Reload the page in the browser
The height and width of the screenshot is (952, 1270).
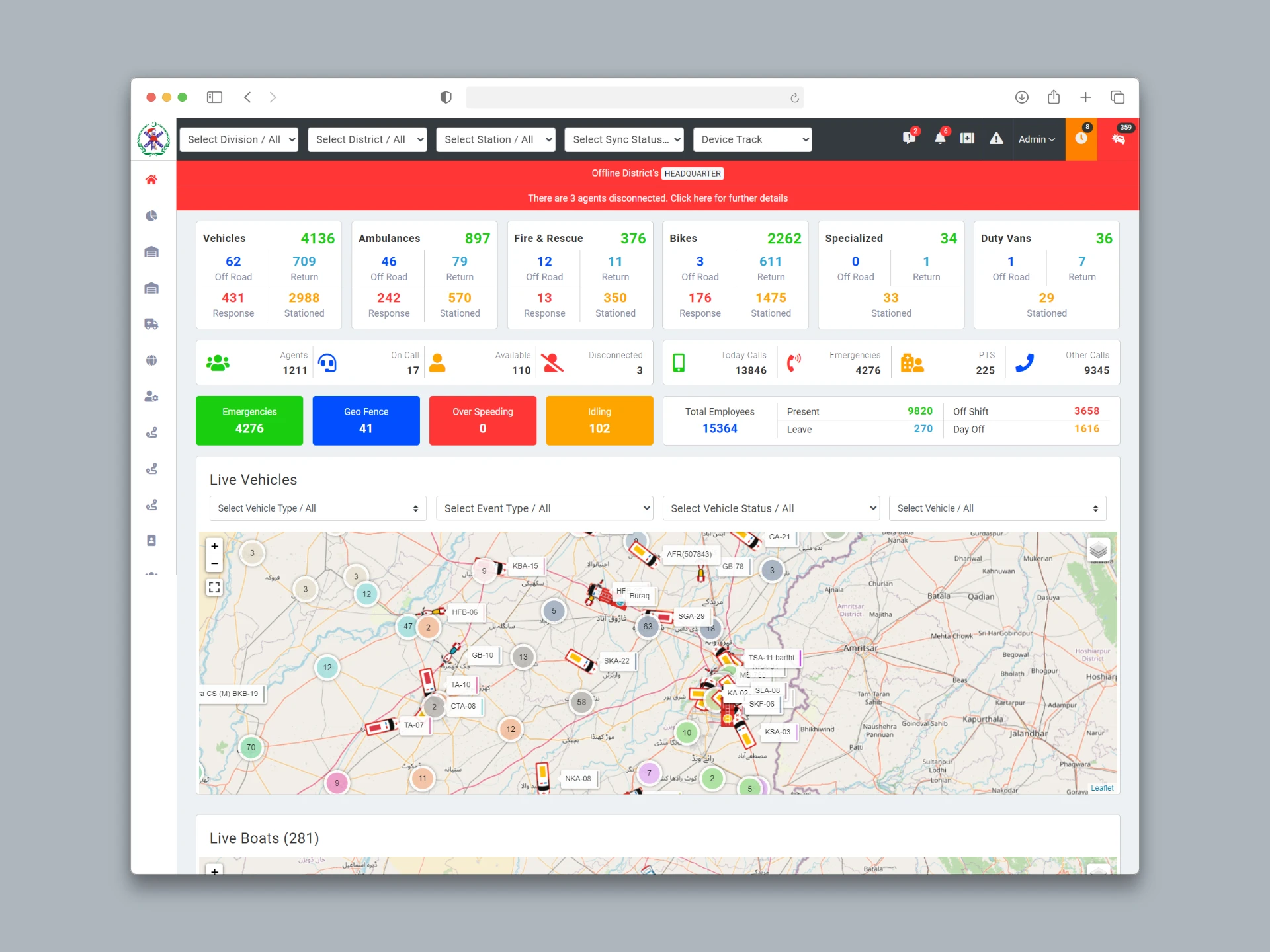click(794, 98)
